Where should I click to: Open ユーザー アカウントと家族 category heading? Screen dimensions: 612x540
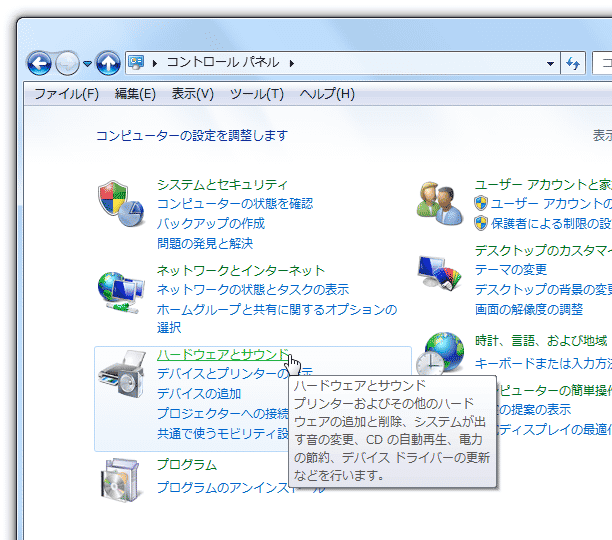click(543, 185)
